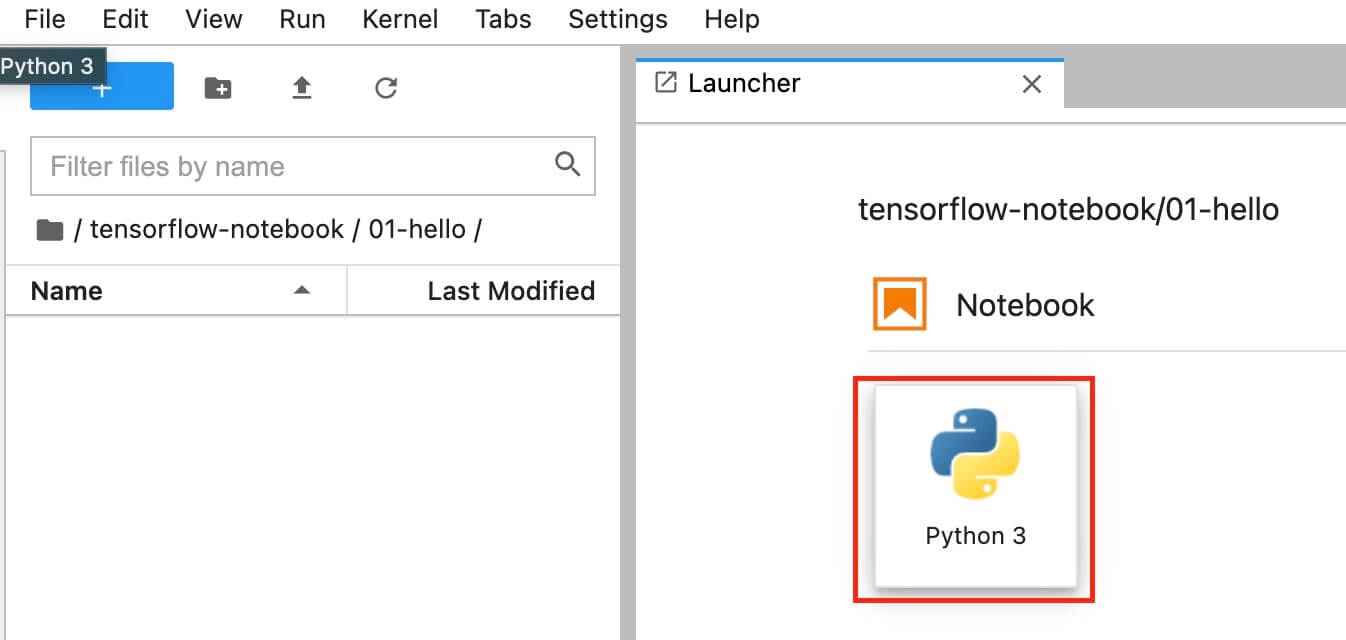Click the Notebook section heading text
Image resolution: width=1346 pixels, height=640 pixels.
pos(1025,305)
